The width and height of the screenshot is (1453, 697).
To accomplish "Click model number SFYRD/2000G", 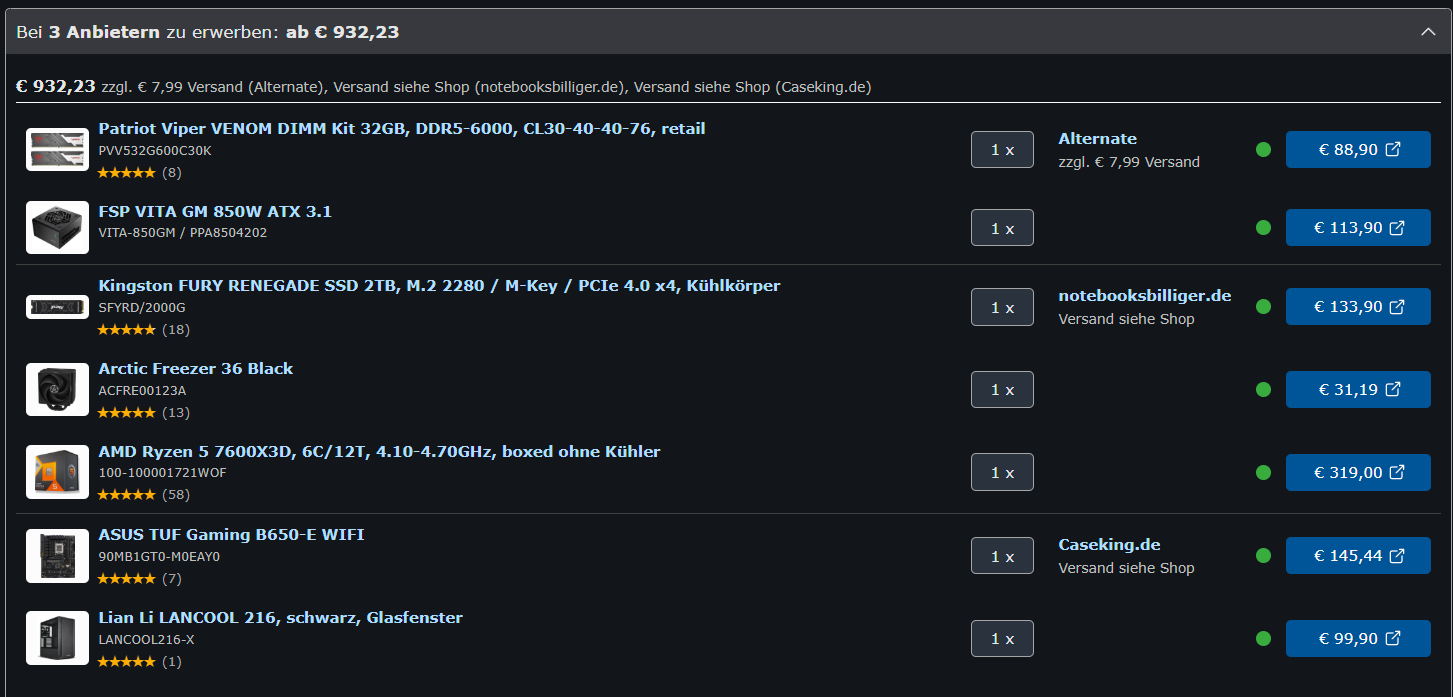I will click(142, 308).
